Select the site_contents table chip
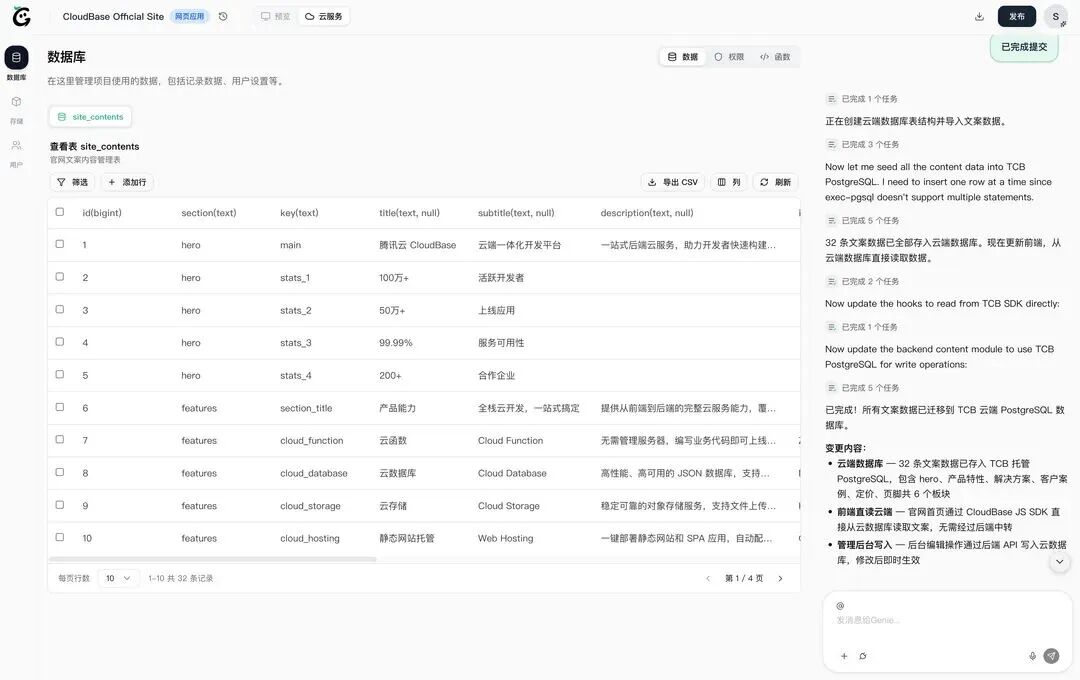Image resolution: width=1080 pixels, height=680 pixels. click(90, 117)
